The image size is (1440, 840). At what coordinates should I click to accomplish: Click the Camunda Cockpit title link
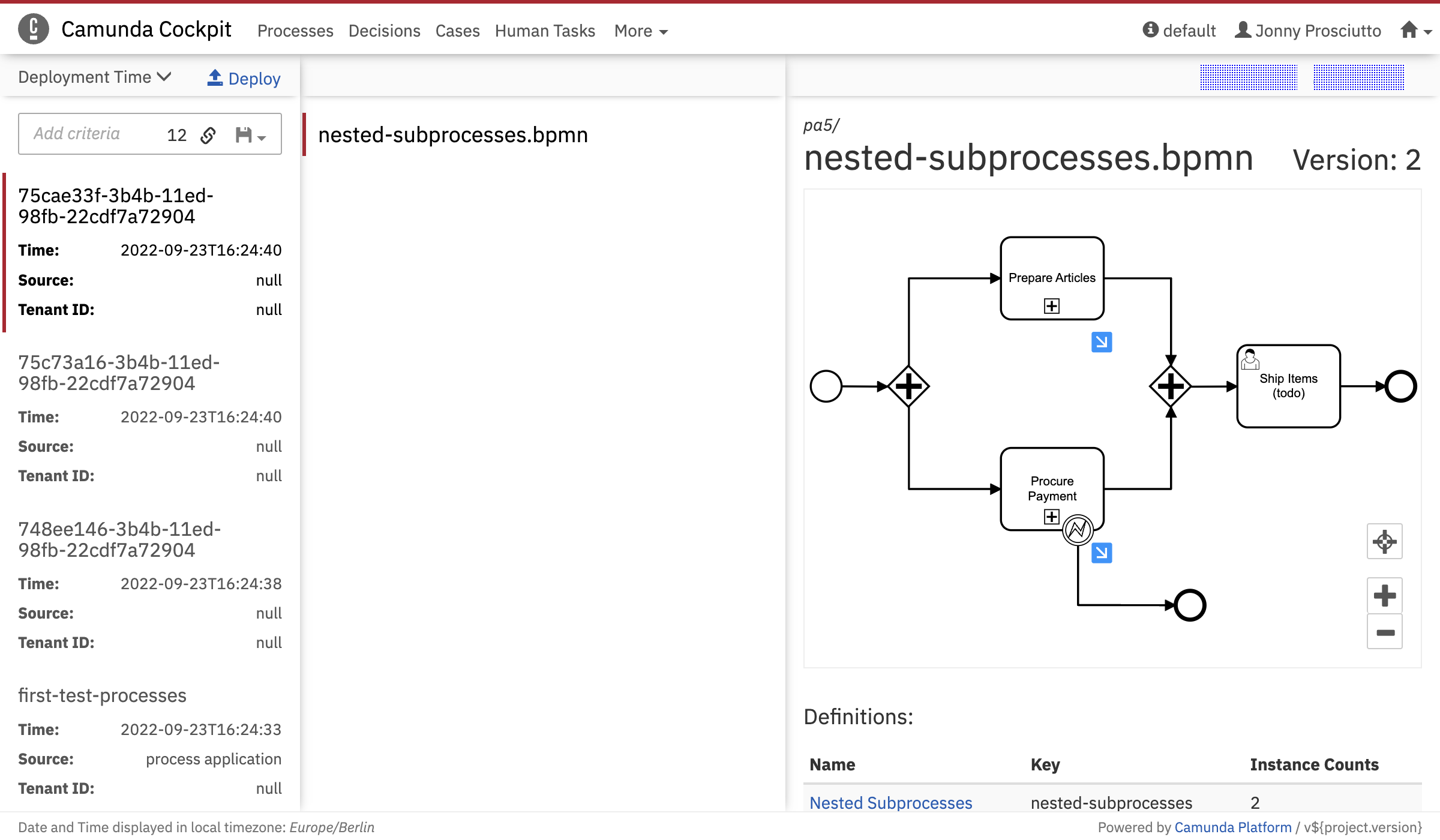(x=146, y=29)
